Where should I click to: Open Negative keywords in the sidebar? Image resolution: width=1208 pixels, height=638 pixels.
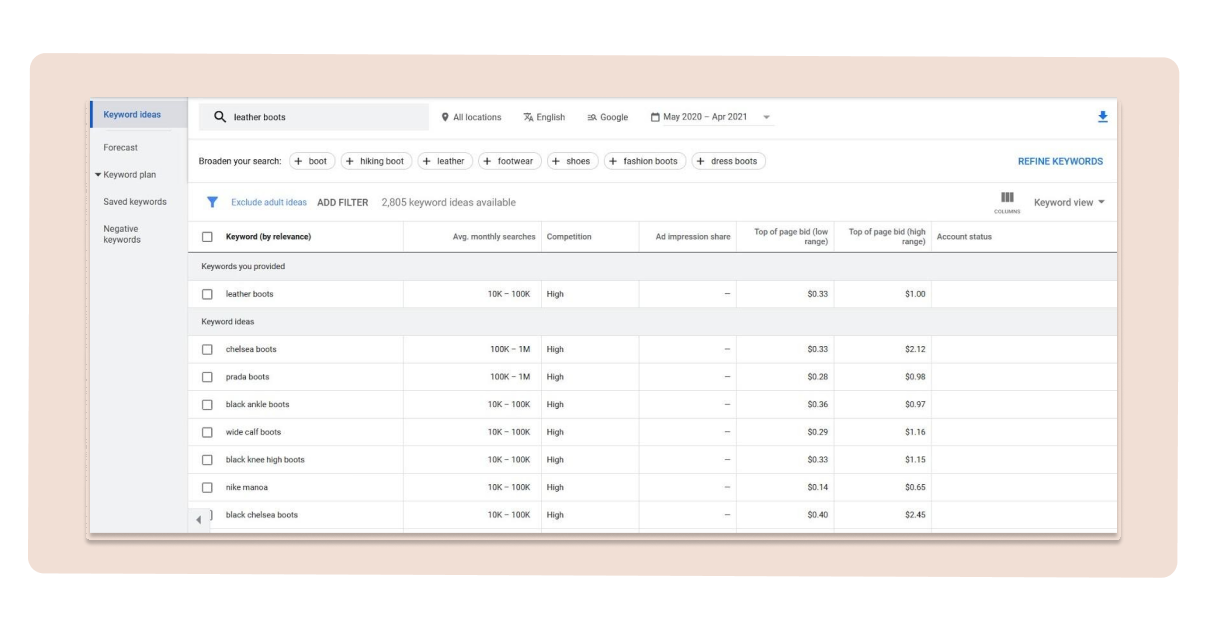[x=122, y=234]
